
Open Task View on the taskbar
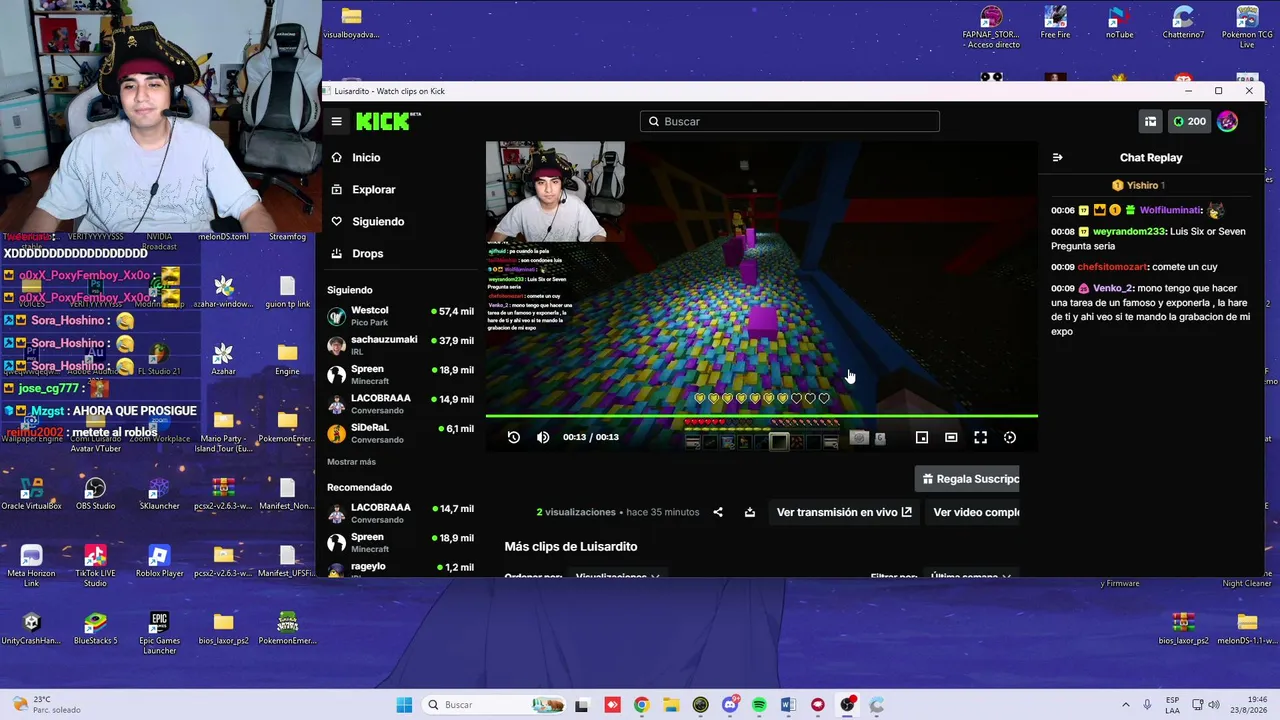click(x=582, y=705)
